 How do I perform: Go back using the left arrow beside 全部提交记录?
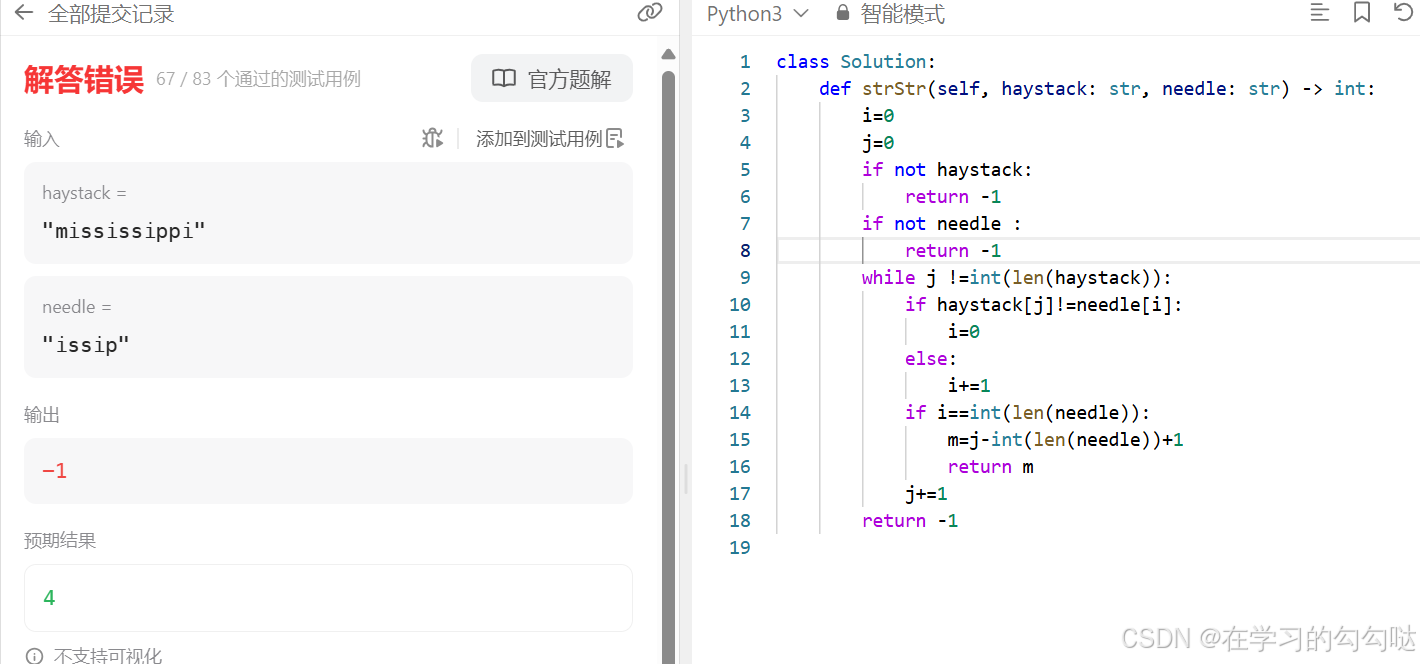tap(22, 14)
